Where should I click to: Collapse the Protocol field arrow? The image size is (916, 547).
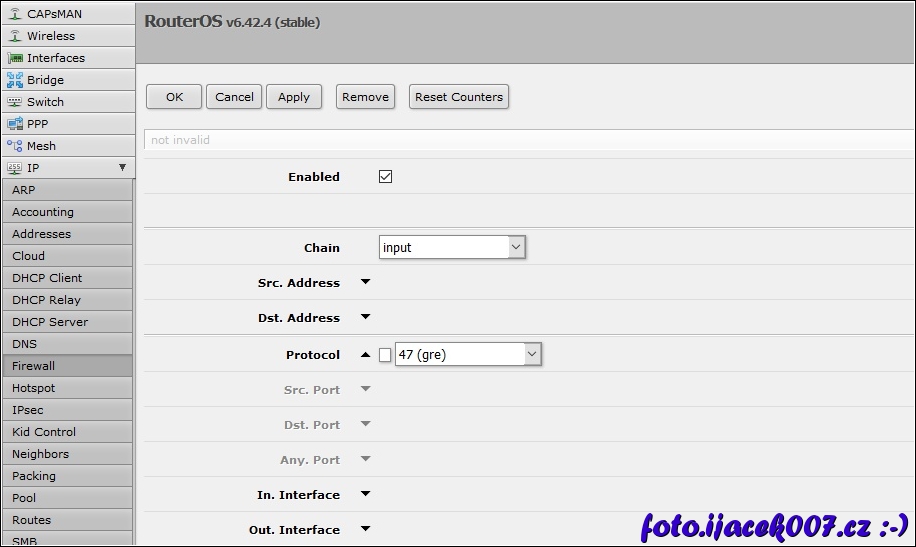click(x=366, y=354)
